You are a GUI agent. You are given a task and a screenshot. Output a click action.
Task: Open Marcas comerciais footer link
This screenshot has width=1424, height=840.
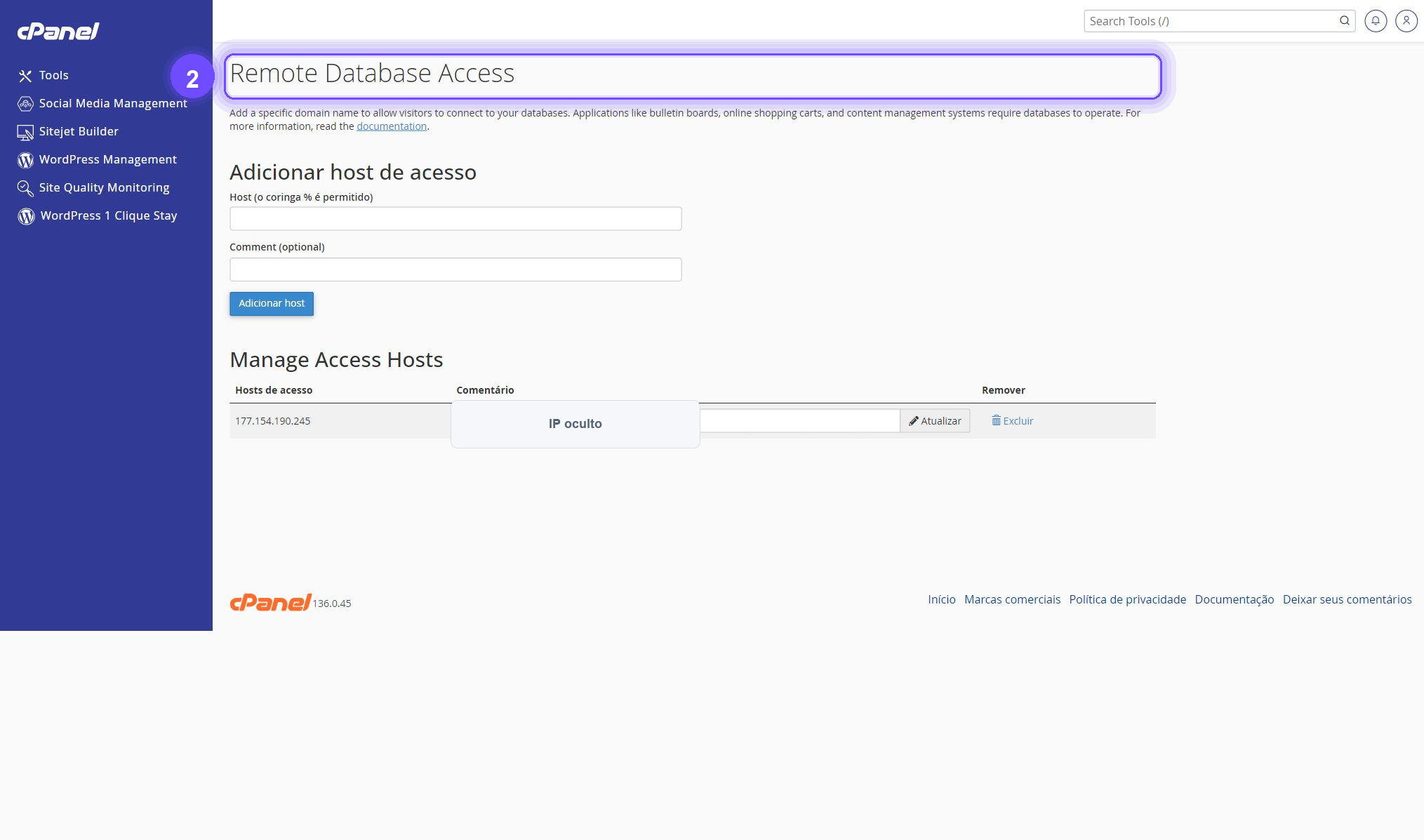[1012, 599]
